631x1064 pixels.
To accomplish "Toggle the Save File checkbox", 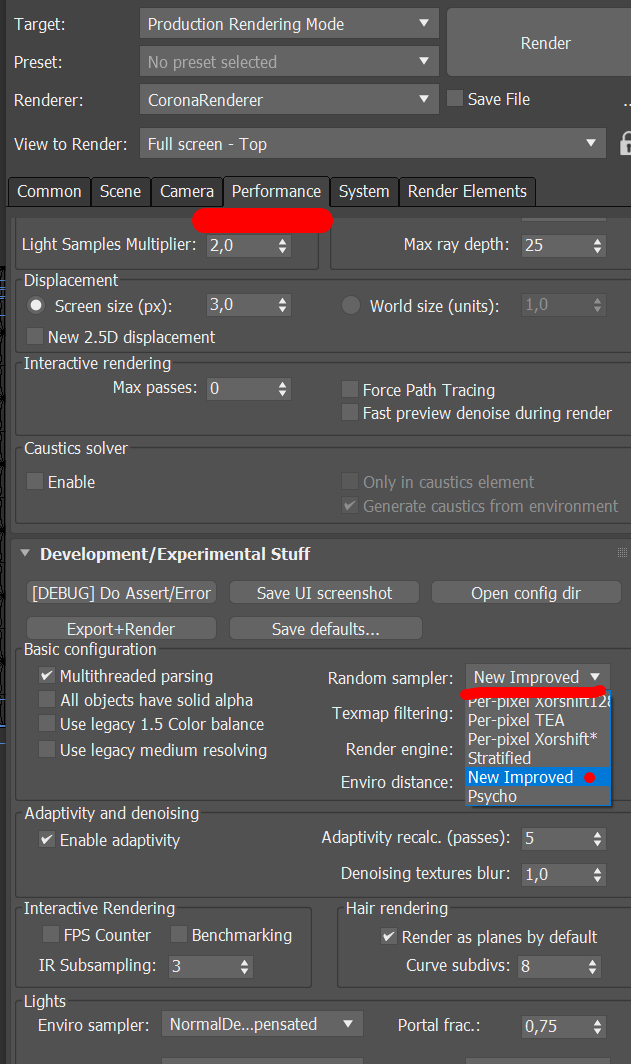I will point(455,98).
